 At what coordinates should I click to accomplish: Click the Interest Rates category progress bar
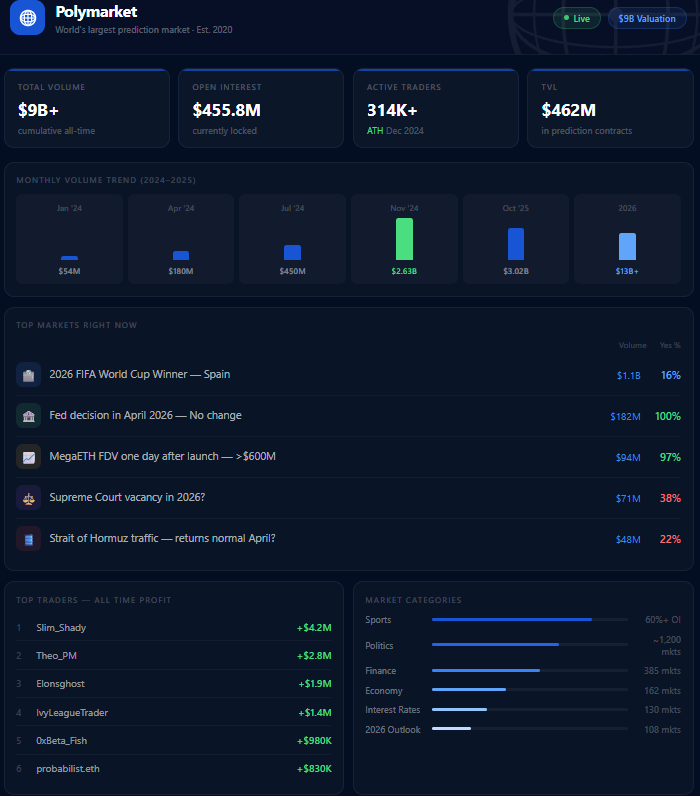click(530, 709)
